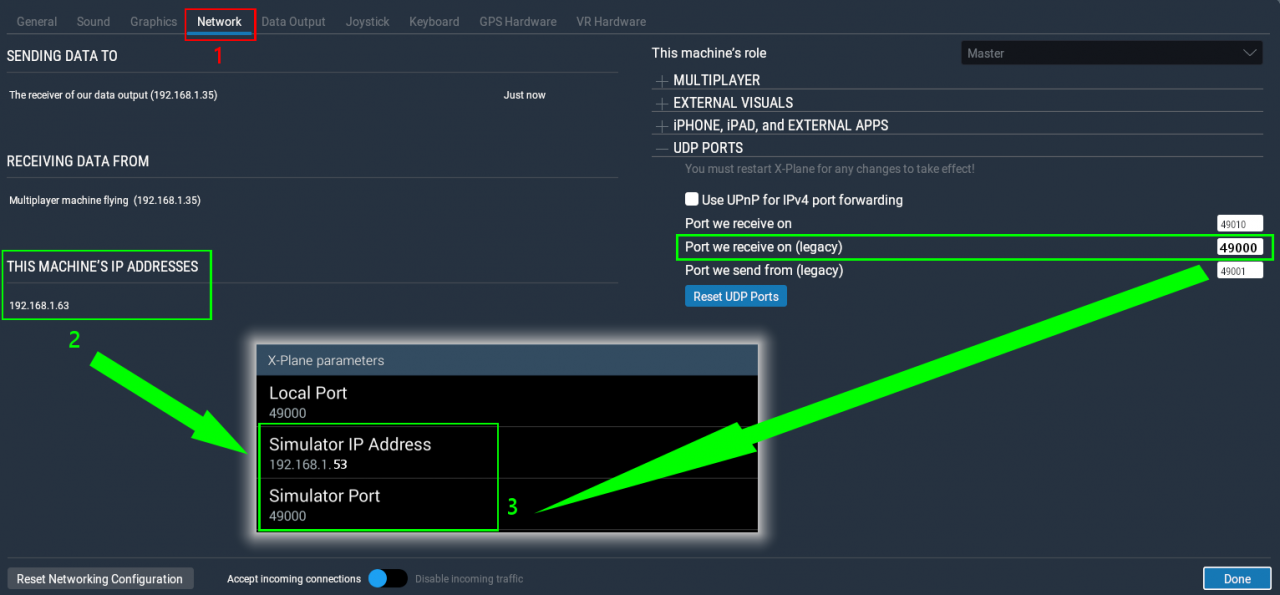
Task: Click Reset Networking Configuration button
Action: point(100,579)
